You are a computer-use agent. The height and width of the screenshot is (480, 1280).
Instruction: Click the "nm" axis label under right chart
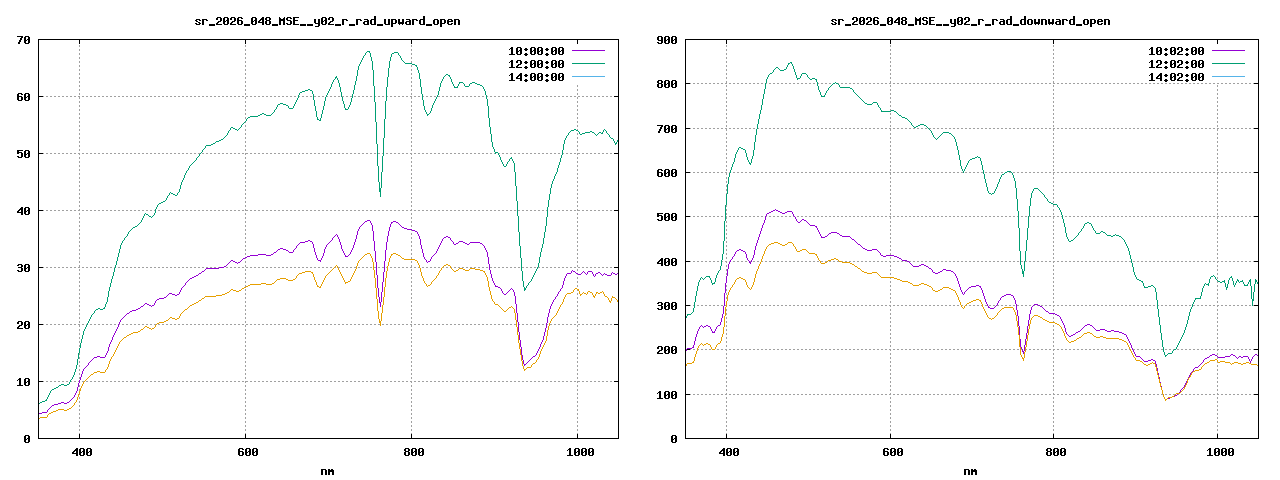(x=970, y=471)
